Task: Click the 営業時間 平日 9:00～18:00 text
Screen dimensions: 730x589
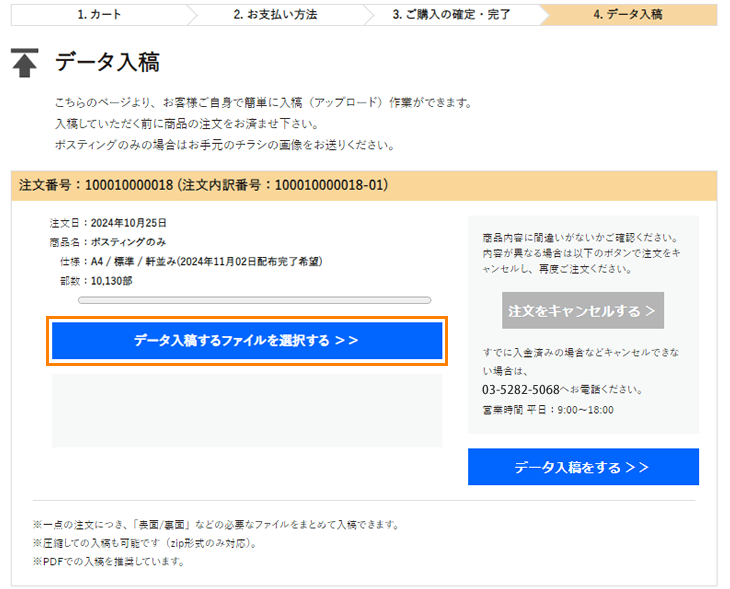Action: click(547, 410)
